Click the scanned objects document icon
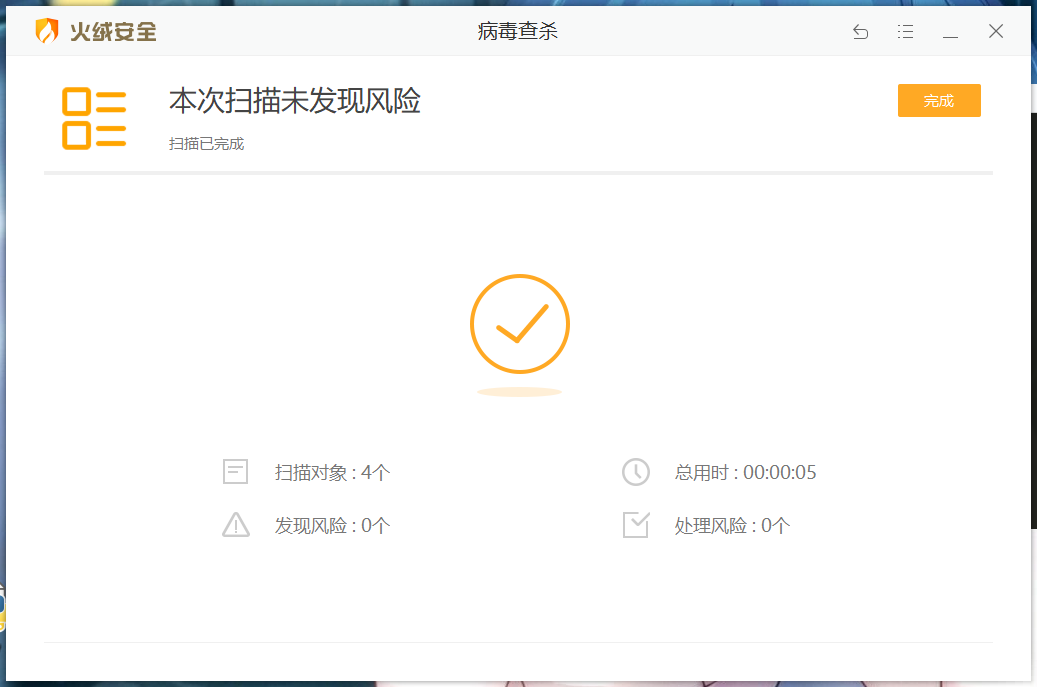Viewport: 1037px width, 687px height. click(235, 472)
